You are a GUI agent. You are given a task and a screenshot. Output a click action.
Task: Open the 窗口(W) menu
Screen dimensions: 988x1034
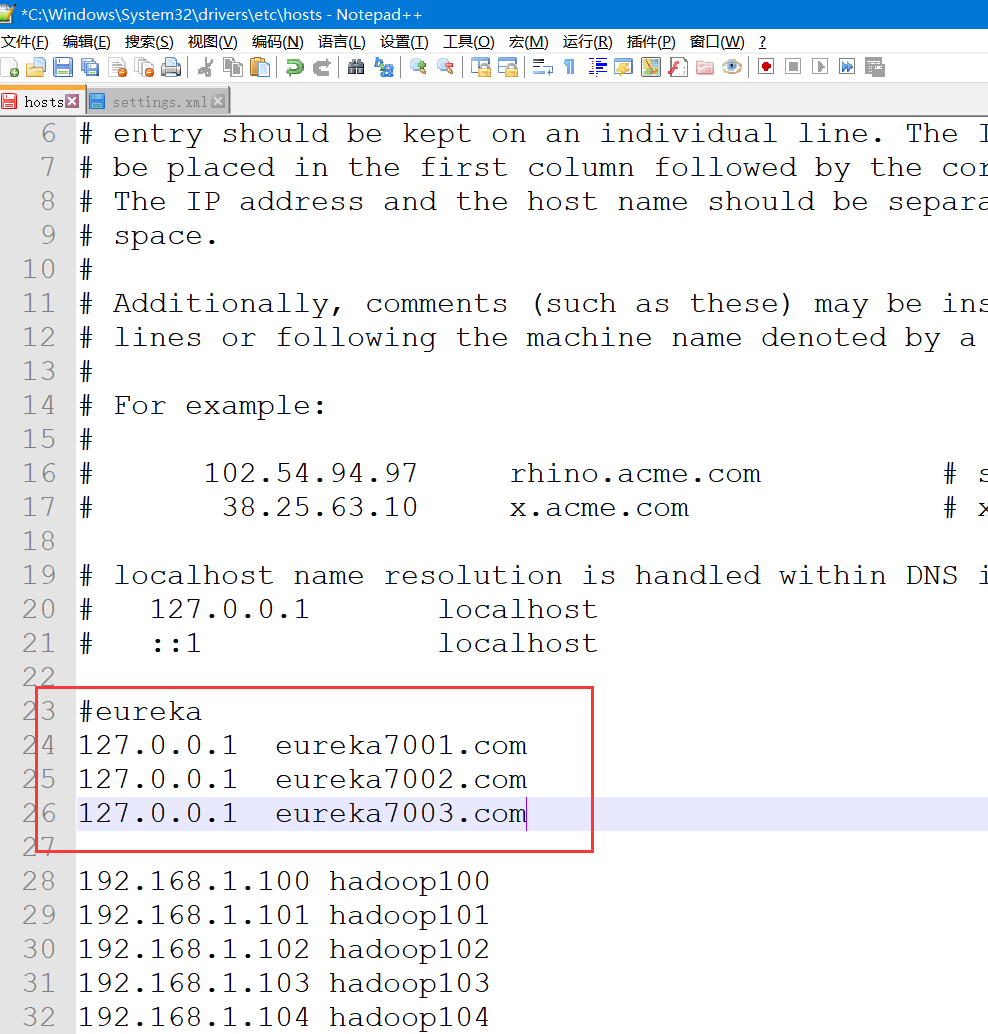coord(717,42)
